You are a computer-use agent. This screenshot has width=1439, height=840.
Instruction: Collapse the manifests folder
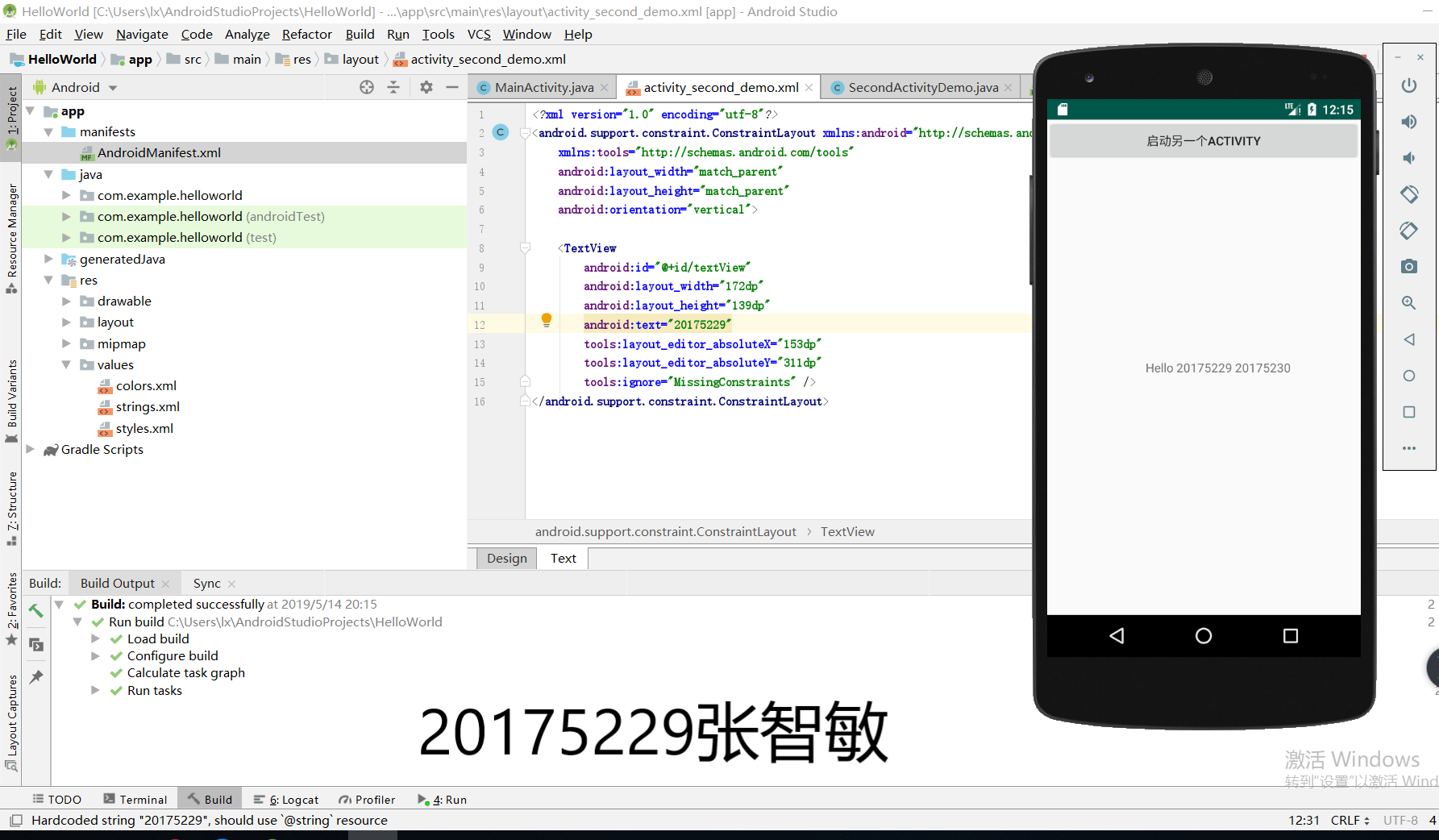tap(48, 131)
